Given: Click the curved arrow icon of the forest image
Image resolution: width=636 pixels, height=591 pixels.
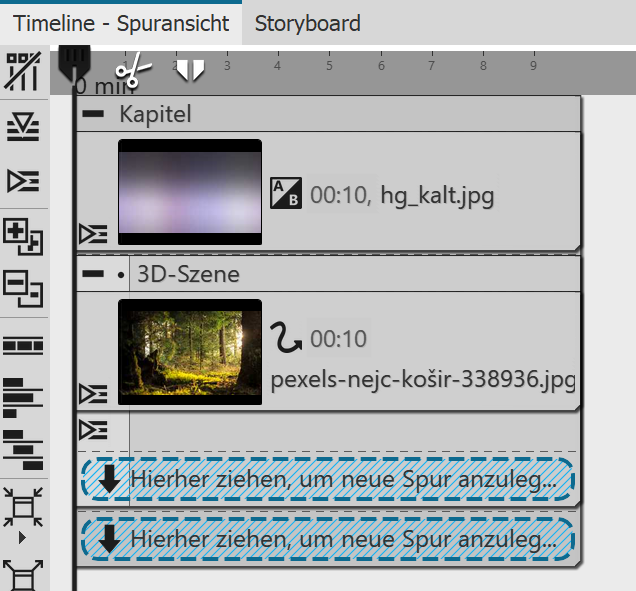Looking at the screenshot, I should [287, 340].
